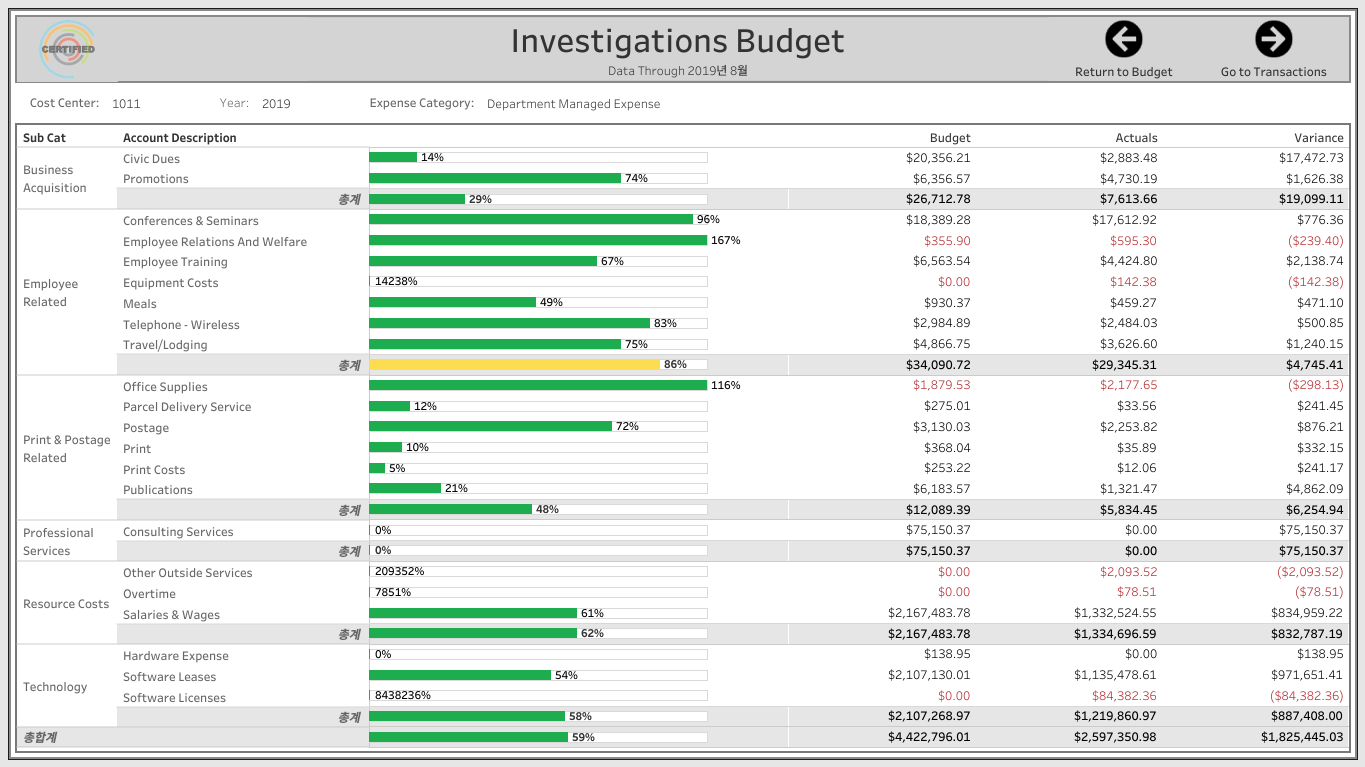Click the Go to Transactions label
The height and width of the screenshot is (767, 1365).
point(1273,72)
